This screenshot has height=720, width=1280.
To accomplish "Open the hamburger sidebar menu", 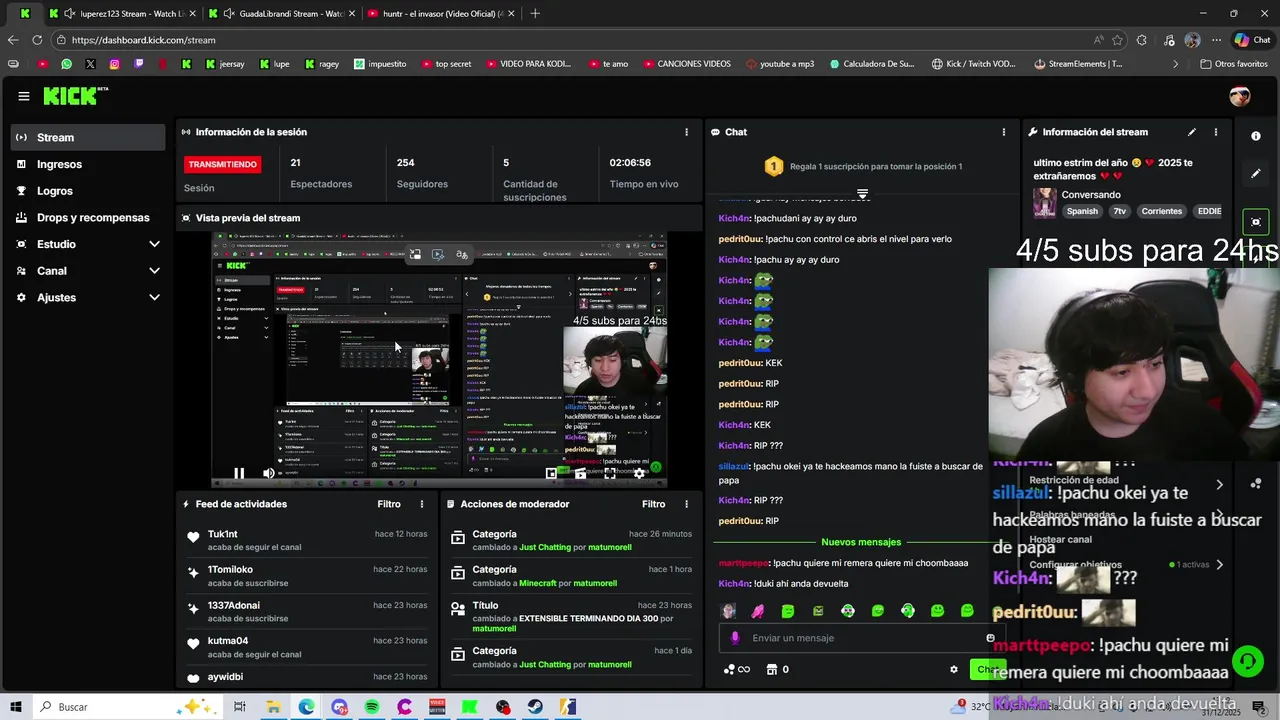I will (x=23, y=96).
